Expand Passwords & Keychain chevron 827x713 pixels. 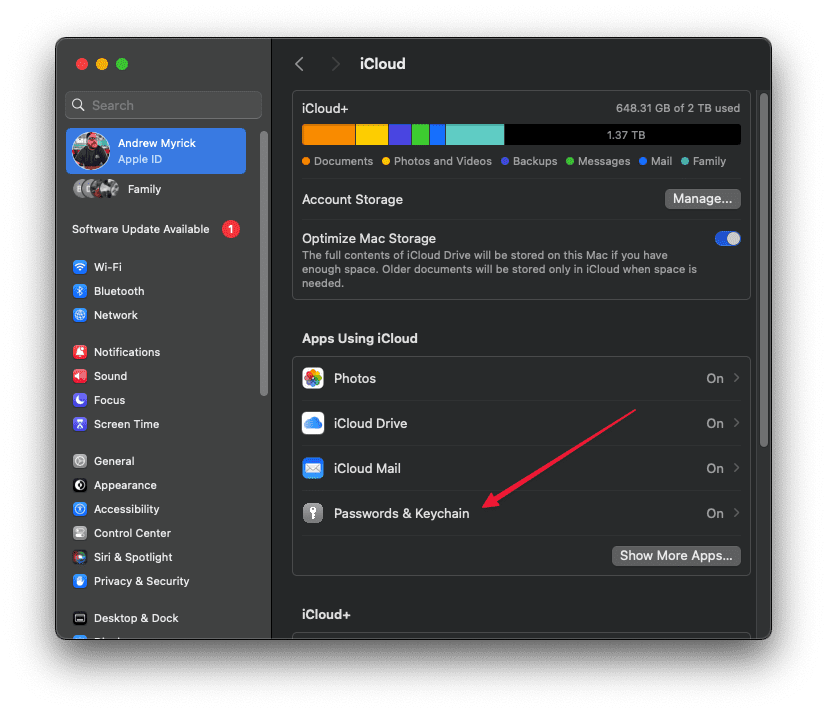(x=736, y=513)
